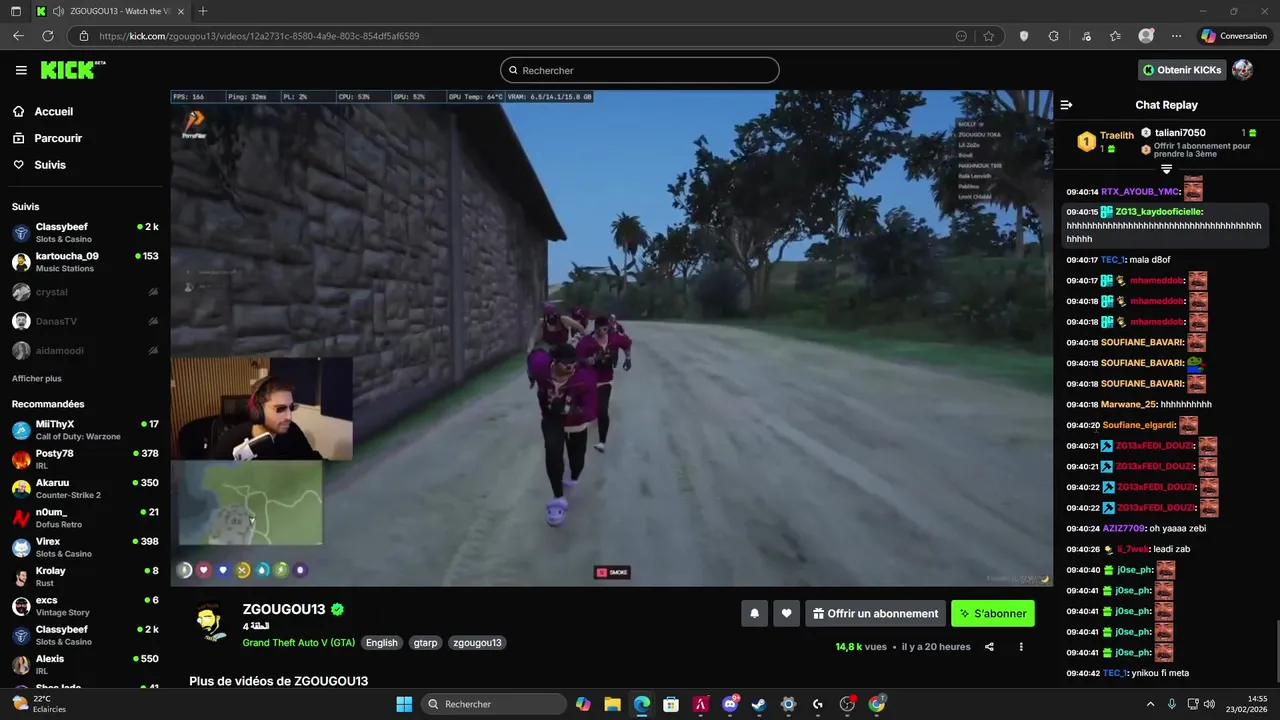Viewport: 1280px width, 720px height.
Task: Select the gtarp tag
Action: pos(425,643)
